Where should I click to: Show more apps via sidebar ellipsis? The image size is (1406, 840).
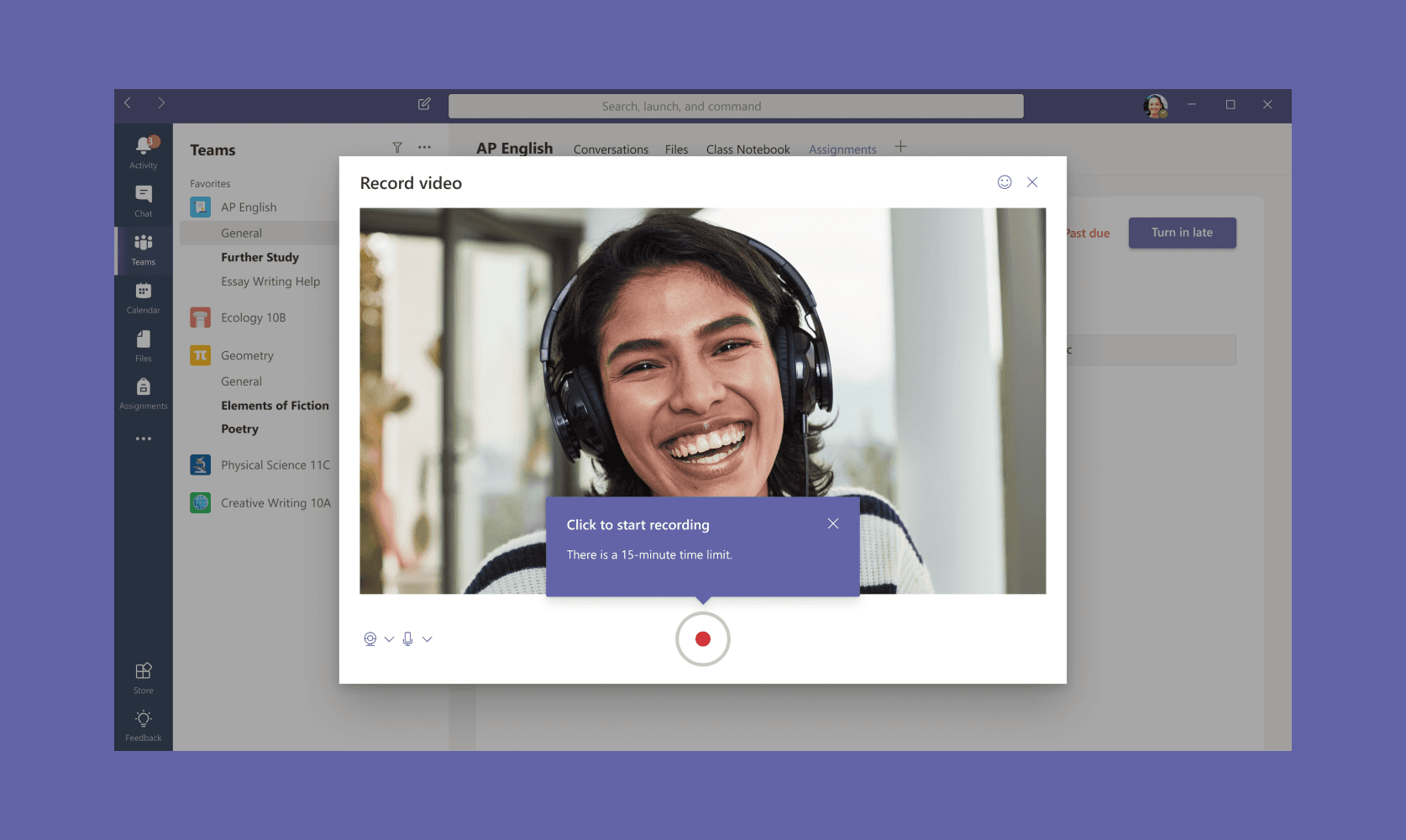point(144,438)
